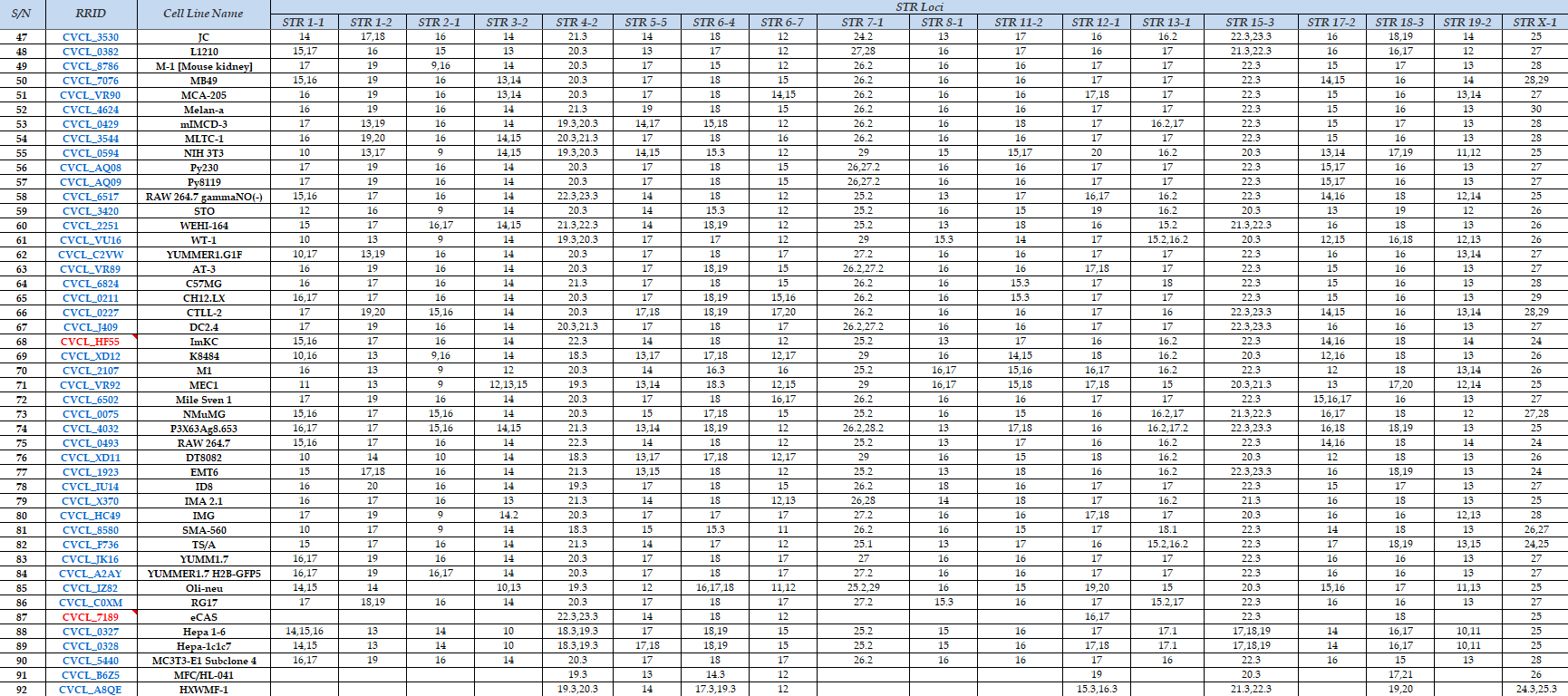Follow the CVCL_8786 link
Screen dimensions: 1568x696
[91, 66]
